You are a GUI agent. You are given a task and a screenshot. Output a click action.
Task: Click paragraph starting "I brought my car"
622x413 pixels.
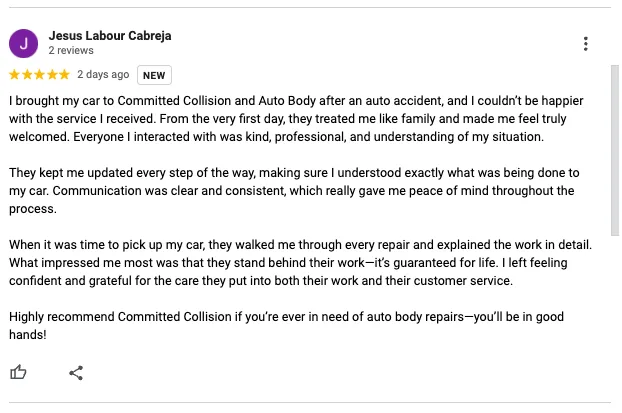[x=296, y=119]
